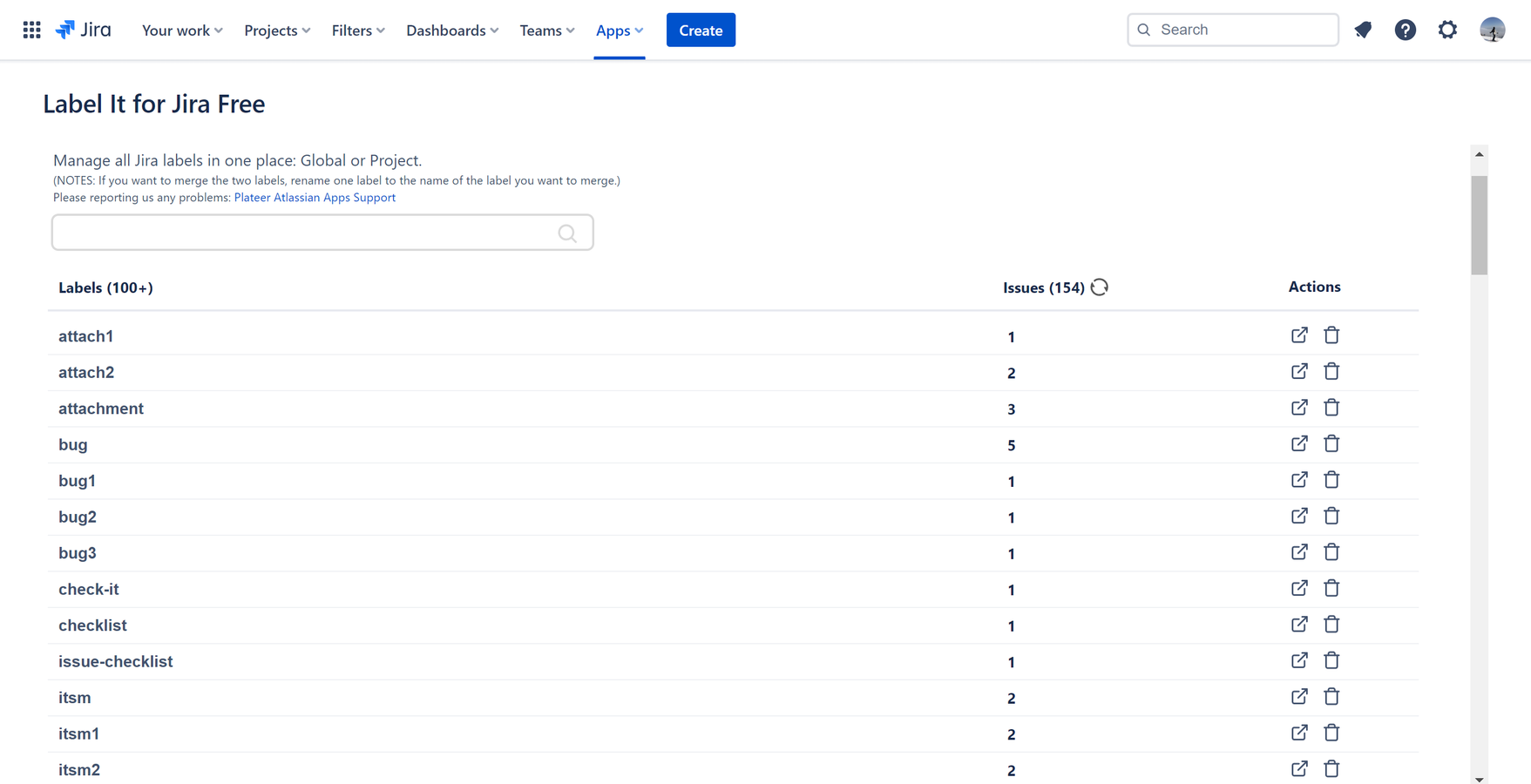The width and height of the screenshot is (1531, 784).
Task: Delete the attach2 label
Action: point(1331,371)
